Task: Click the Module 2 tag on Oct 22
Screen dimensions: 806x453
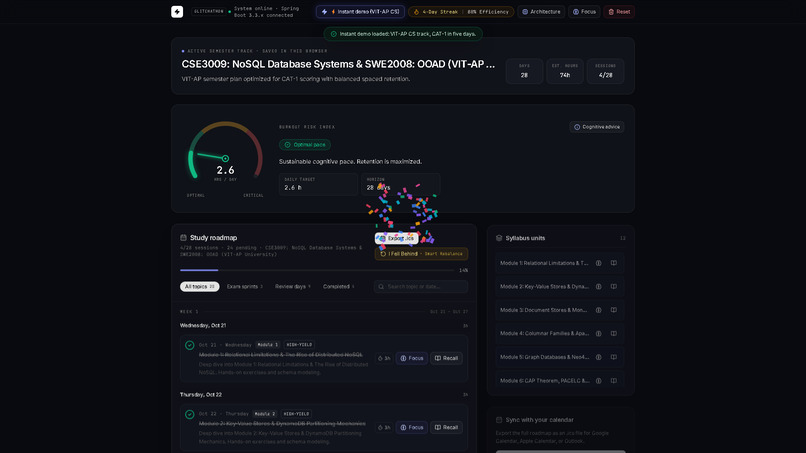Action: coord(265,413)
